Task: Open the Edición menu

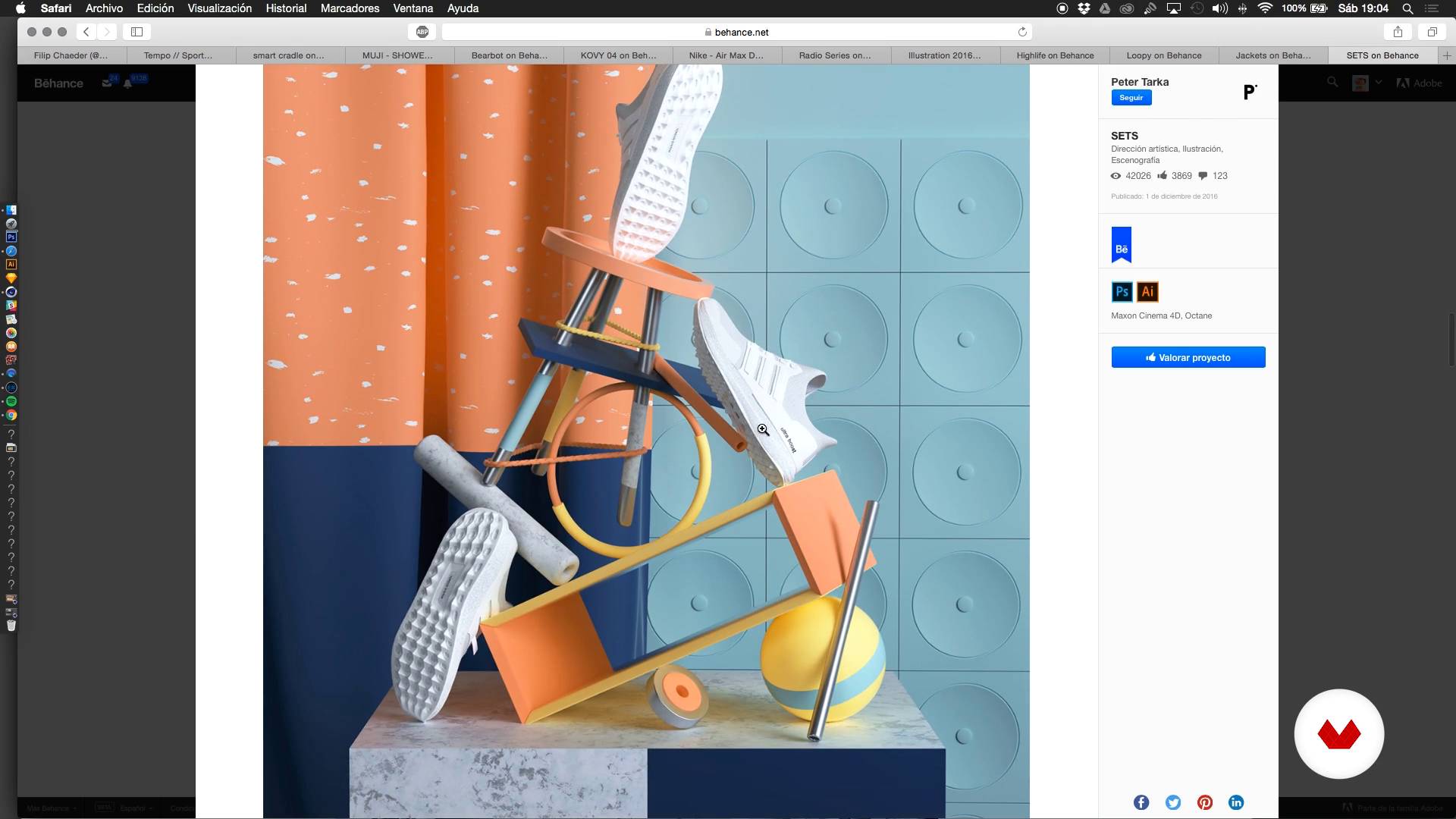Action: (x=155, y=8)
